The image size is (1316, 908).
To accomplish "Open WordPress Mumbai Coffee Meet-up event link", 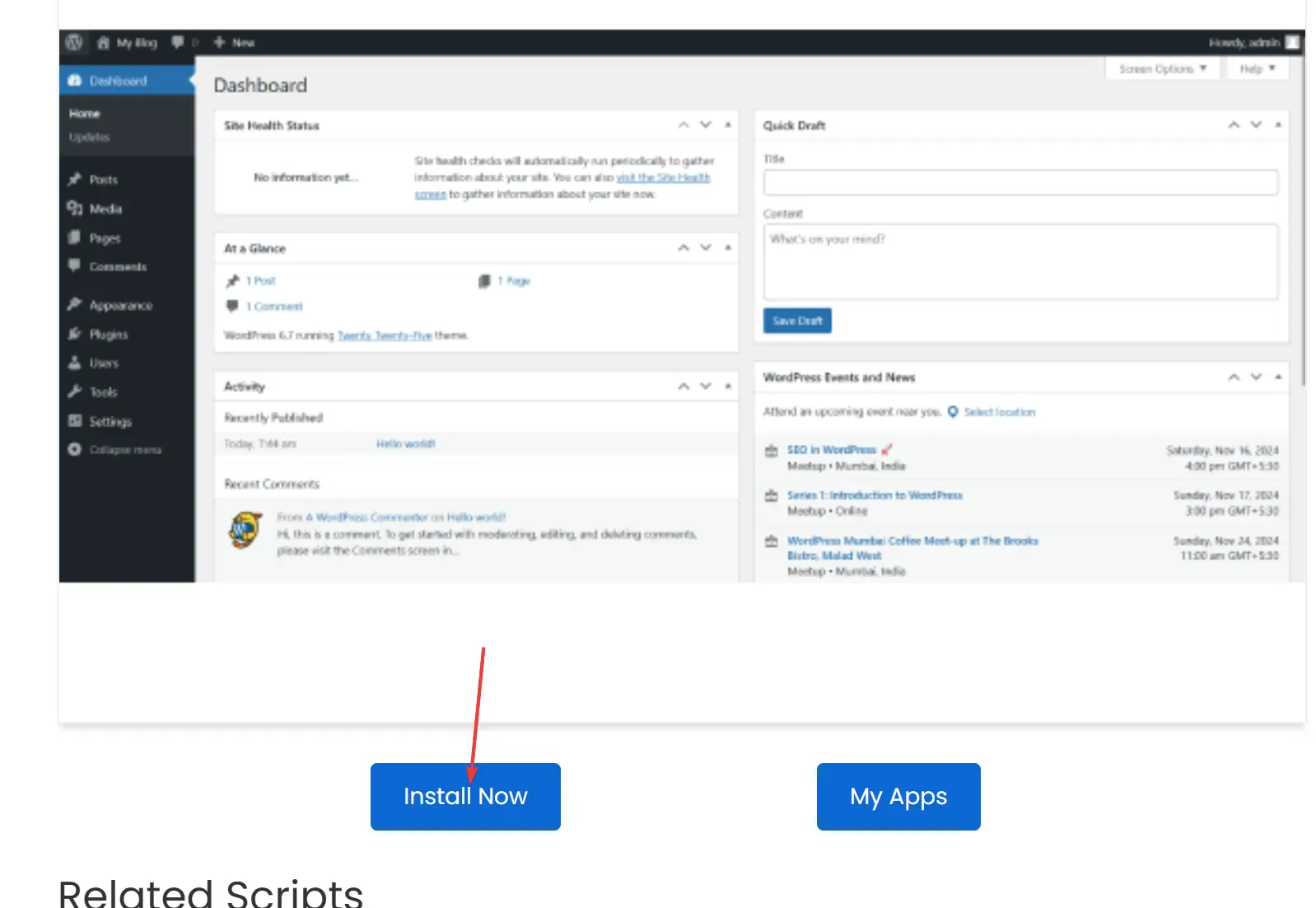I will click(x=912, y=541).
